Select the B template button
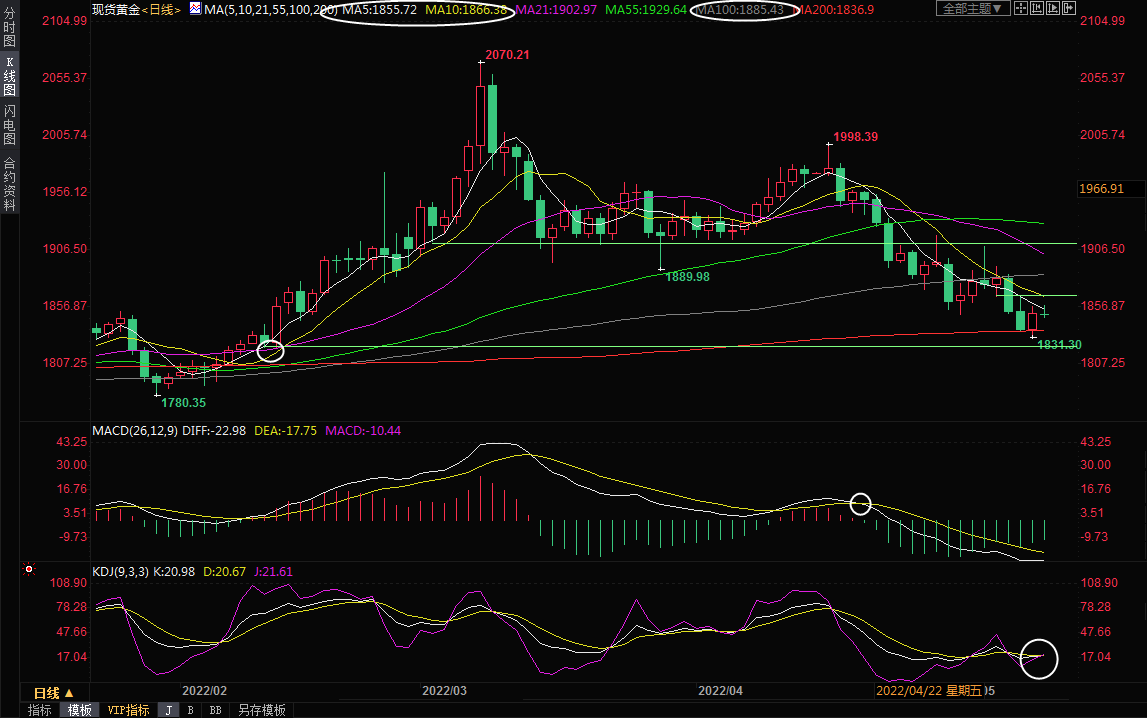Viewport: 1147px width, 718px height. [190, 710]
